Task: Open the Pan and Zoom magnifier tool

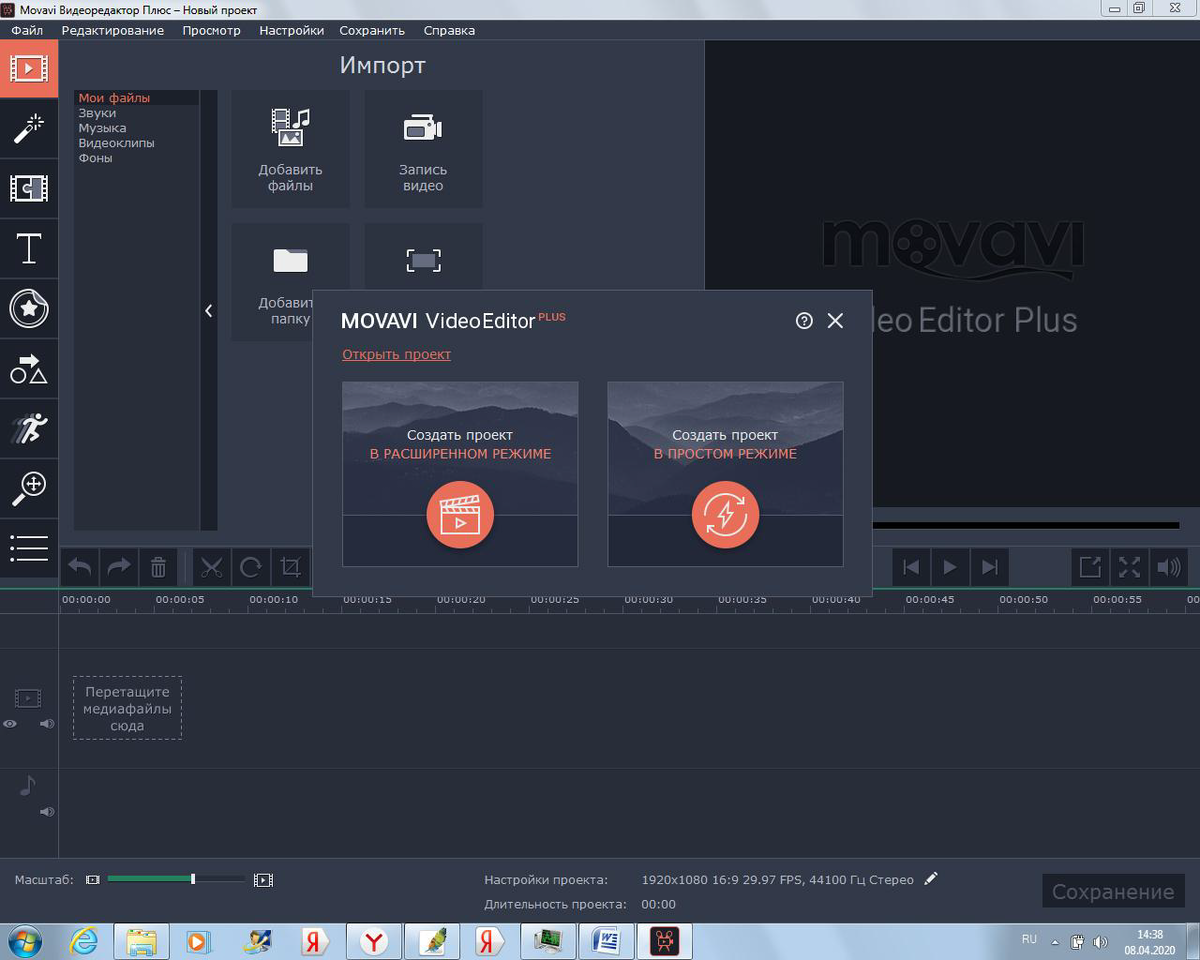Action: 29,487
